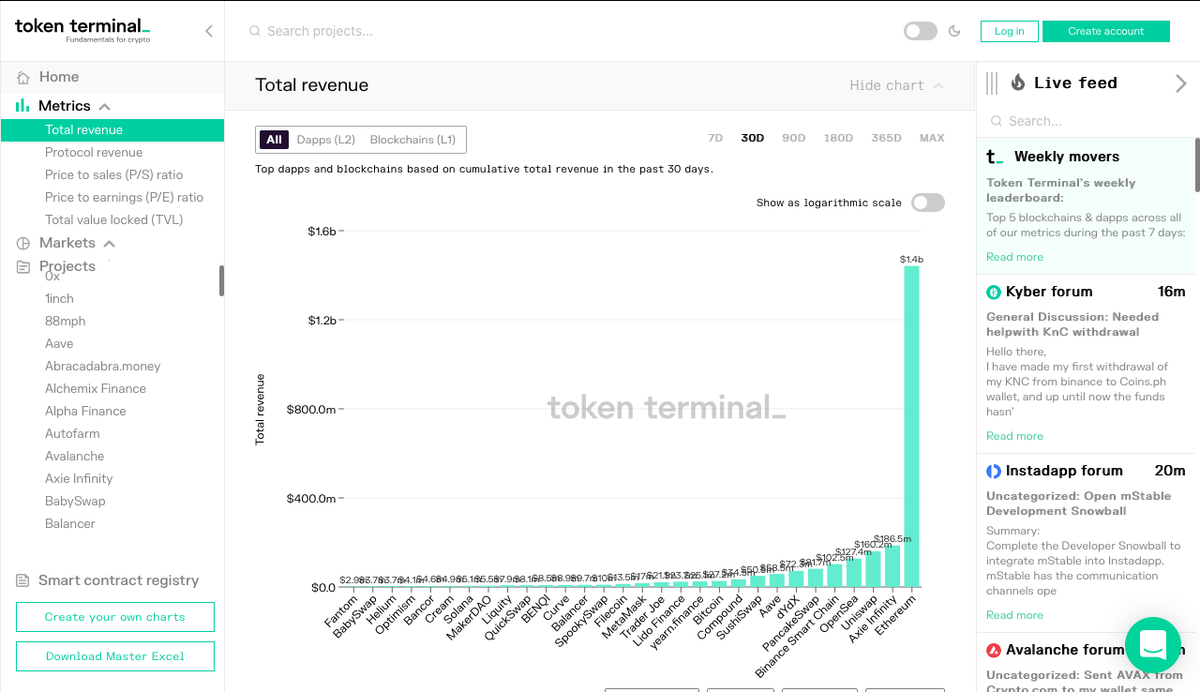Click Download Master Excel button
Viewport: 1200px width, 692px height.
pyautogui.click(x=115, y=657)
